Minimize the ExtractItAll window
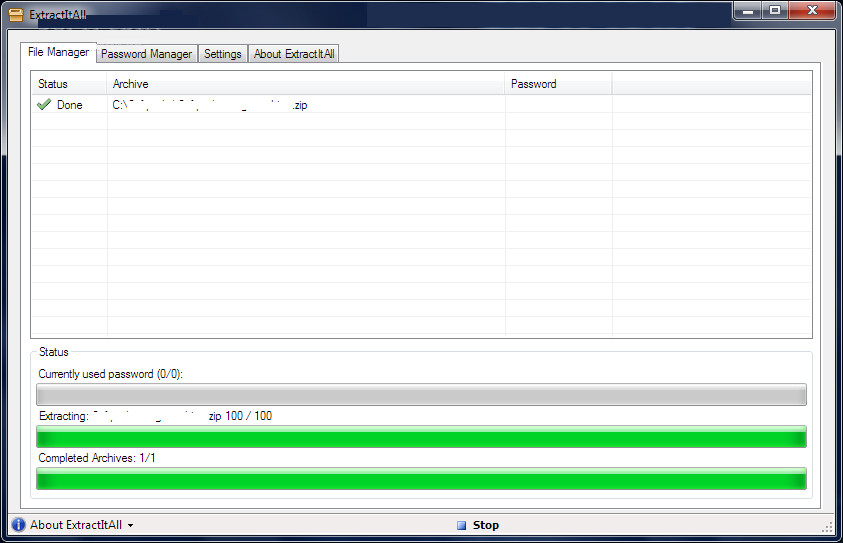The width and height of the screenshot is (843, 543). click(747, 11)
